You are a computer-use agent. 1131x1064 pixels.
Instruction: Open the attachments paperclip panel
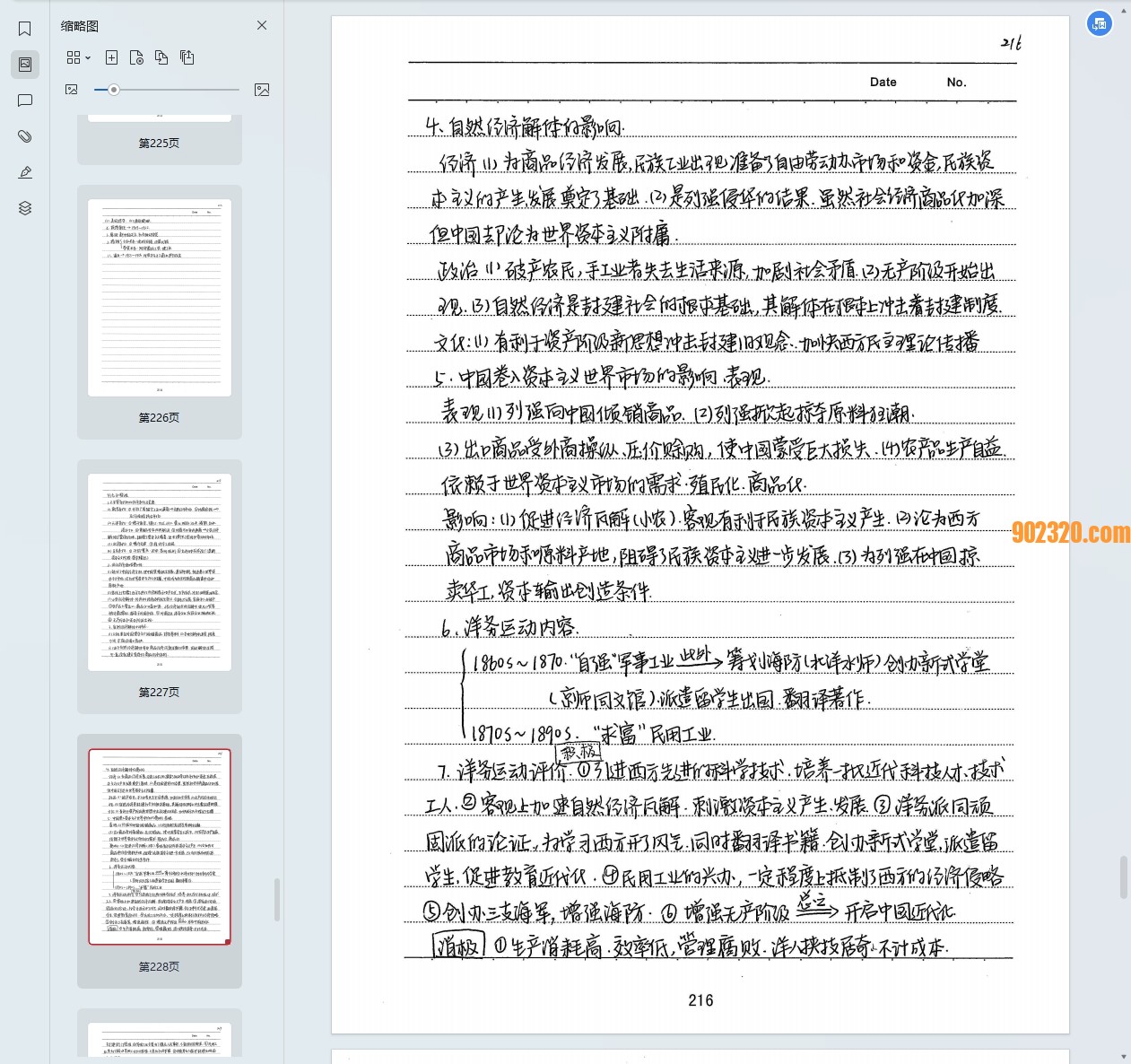[25, 136]
